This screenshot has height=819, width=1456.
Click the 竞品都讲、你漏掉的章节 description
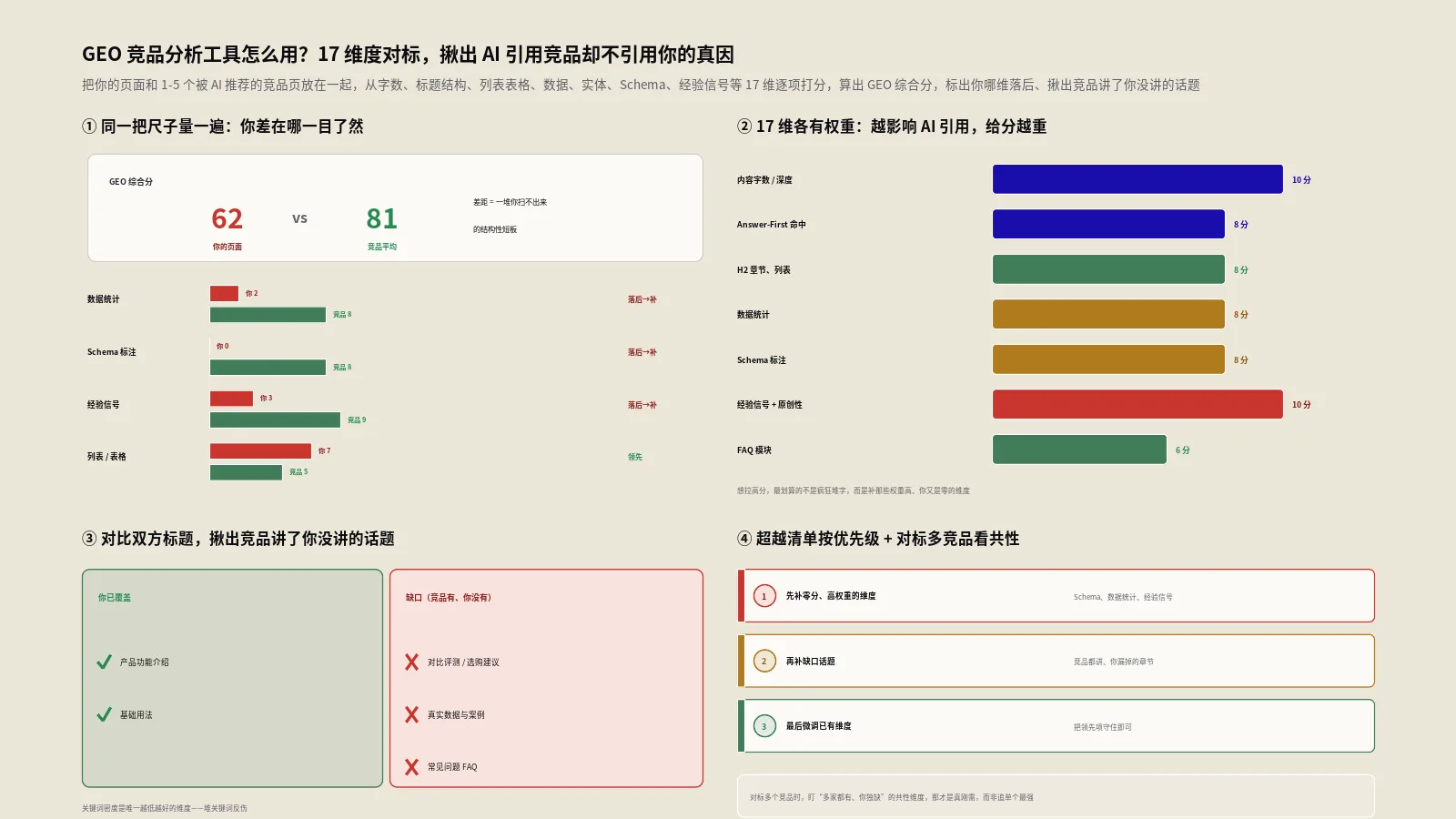1113,662
